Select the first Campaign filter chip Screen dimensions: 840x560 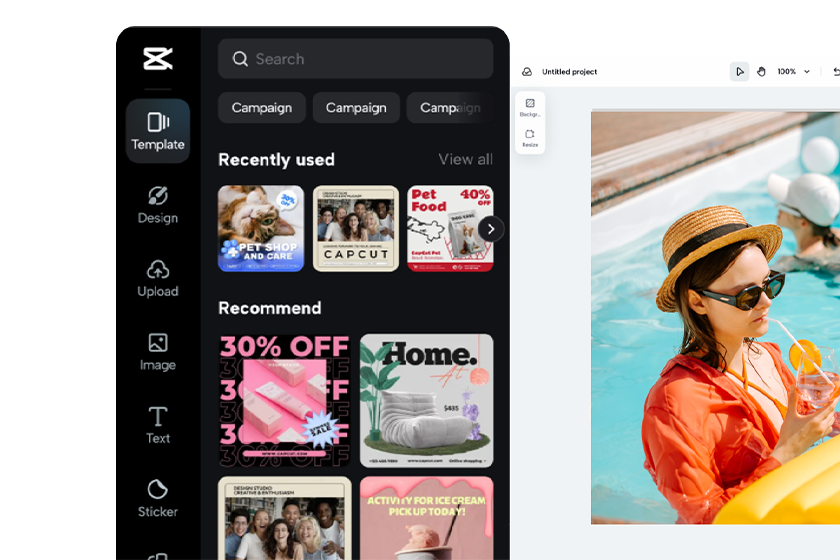[x=261, y=108]
